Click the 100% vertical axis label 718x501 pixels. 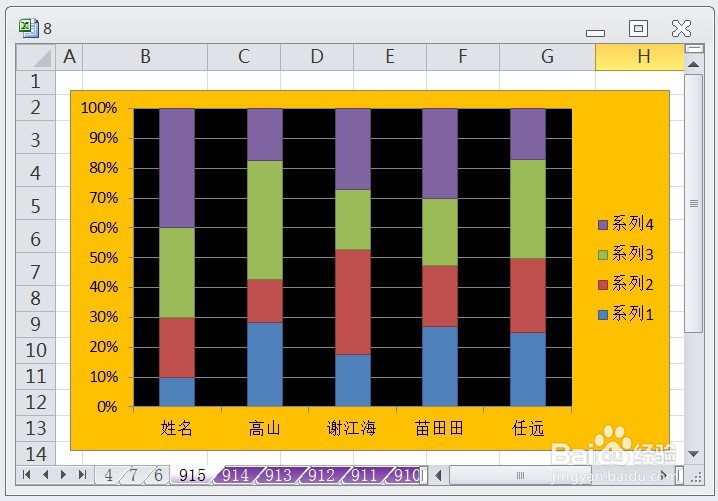pos(99,108)
